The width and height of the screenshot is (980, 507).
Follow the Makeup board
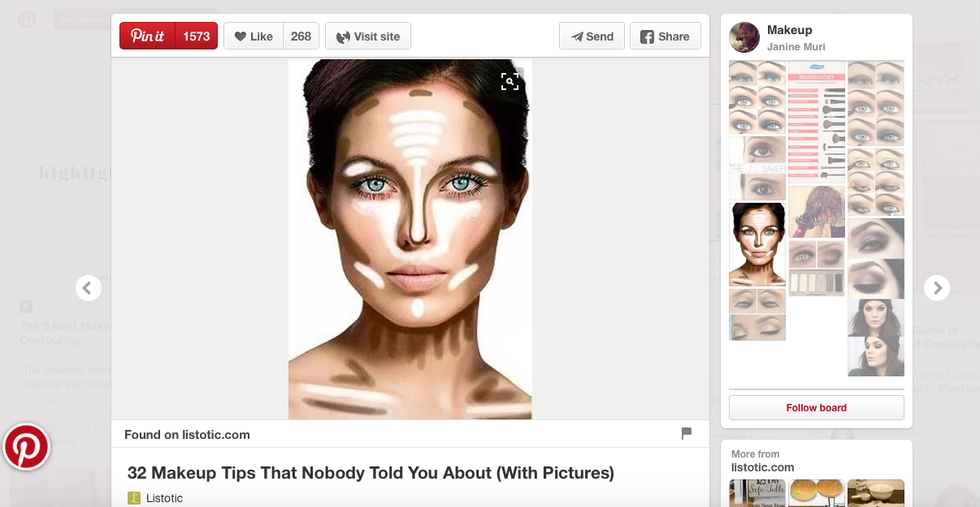pos(816,407)
